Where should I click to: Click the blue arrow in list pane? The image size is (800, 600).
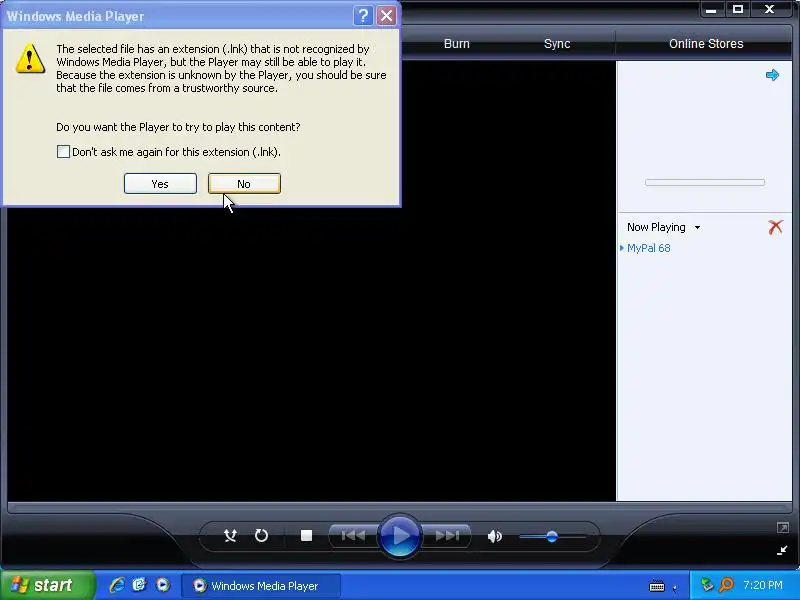pyautogui.click(x=772, y=75)
